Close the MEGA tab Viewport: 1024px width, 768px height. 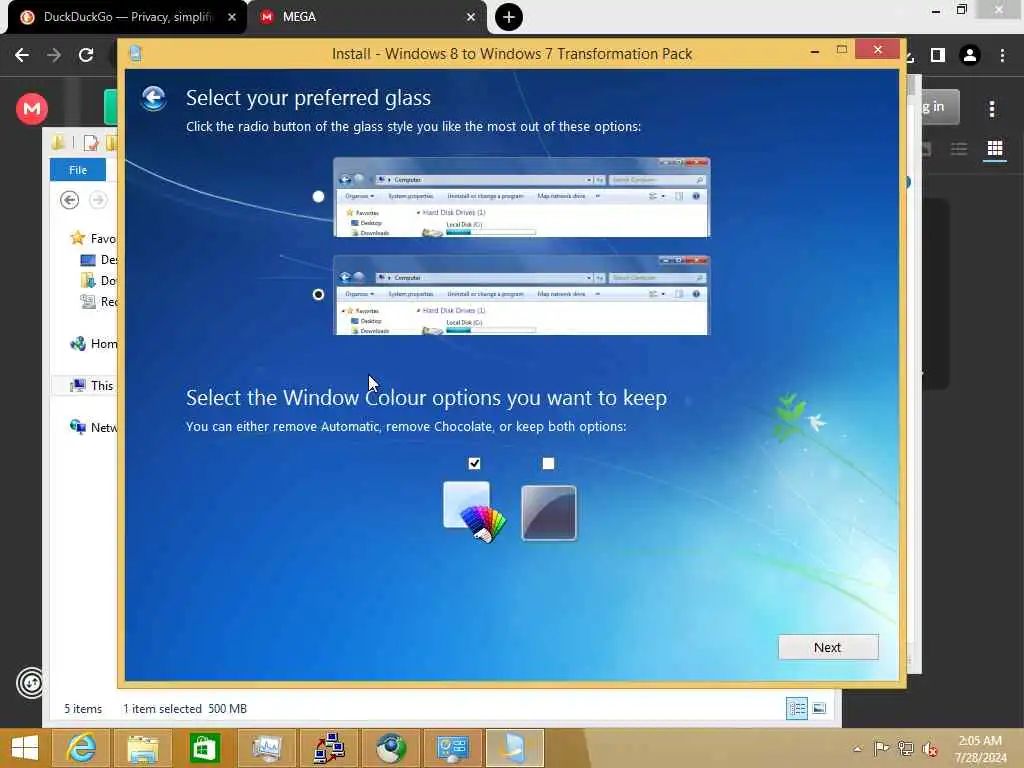(x=471, y=17)
